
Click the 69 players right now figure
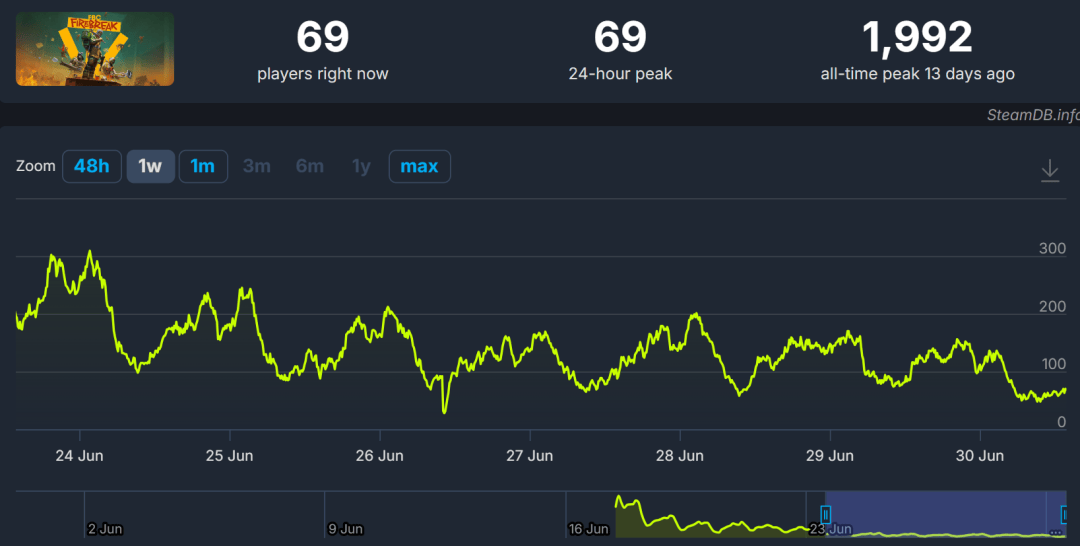tap(322, 37)
